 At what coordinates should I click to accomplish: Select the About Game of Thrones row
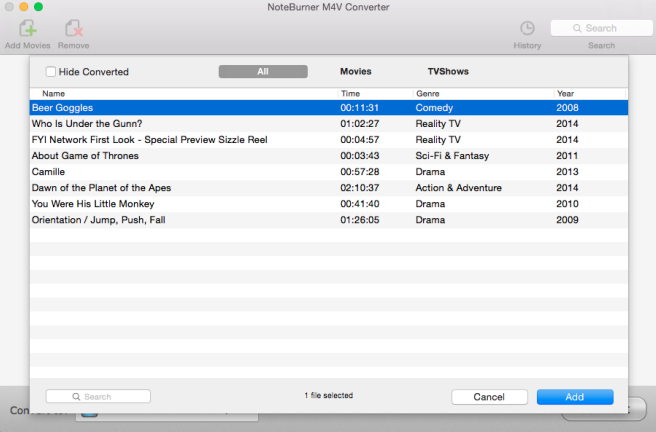click(x=85, y=156)
